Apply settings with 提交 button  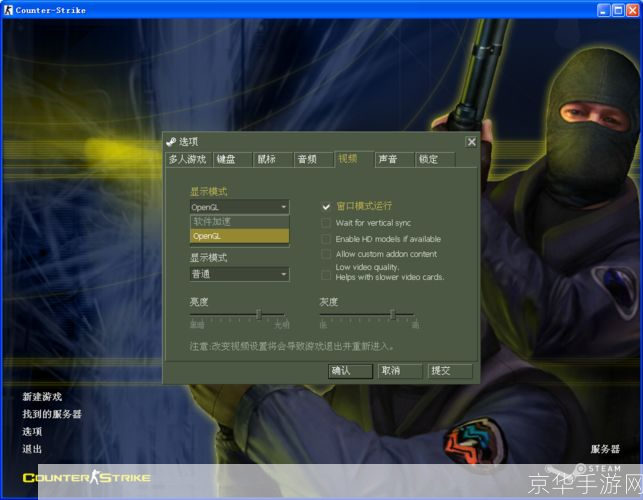450,371
